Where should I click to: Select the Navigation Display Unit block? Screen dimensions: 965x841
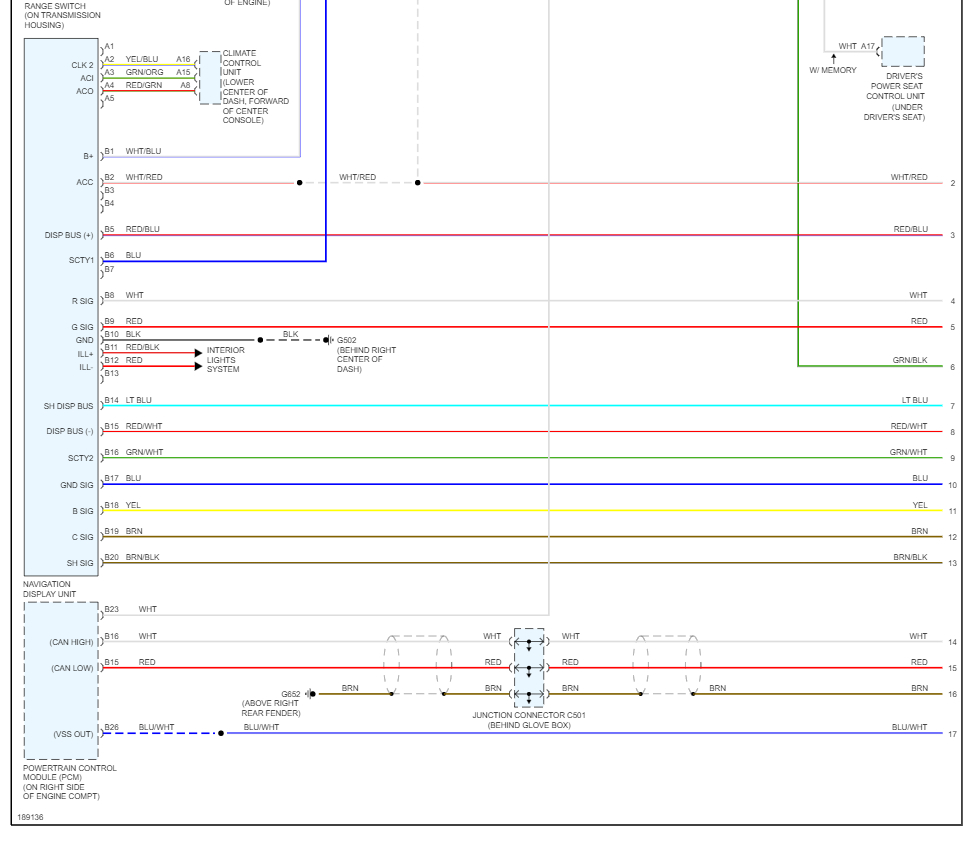coord(61,307)
